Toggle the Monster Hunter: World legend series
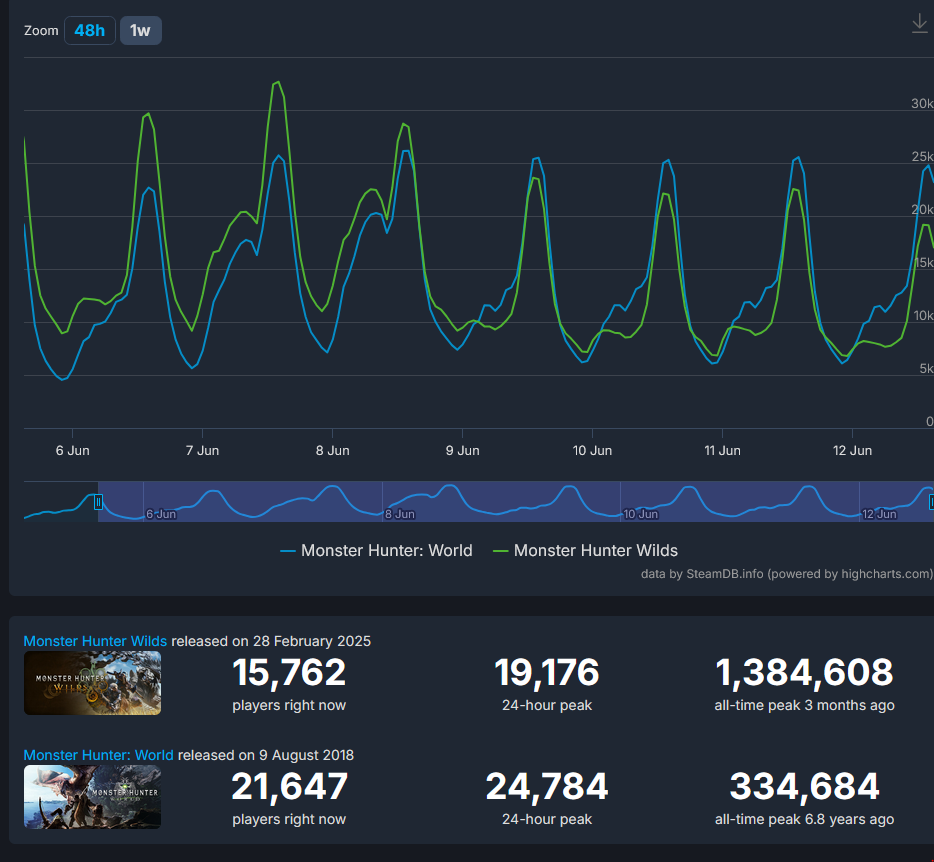The width and height of the screenshot is (934, 862). tap(376, 550)
